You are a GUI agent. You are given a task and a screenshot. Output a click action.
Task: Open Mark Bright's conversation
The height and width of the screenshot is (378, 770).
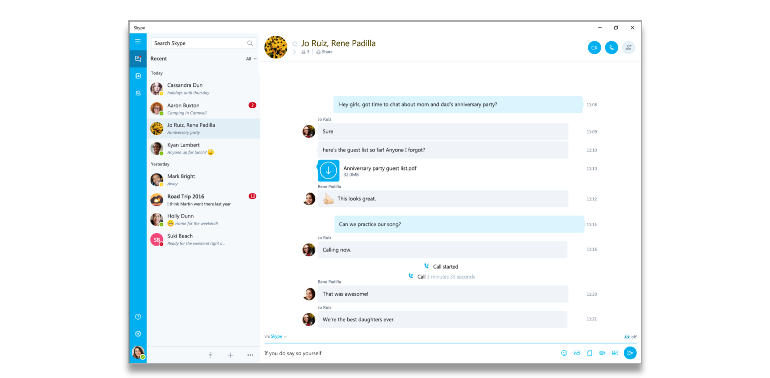tap(203, 180)
